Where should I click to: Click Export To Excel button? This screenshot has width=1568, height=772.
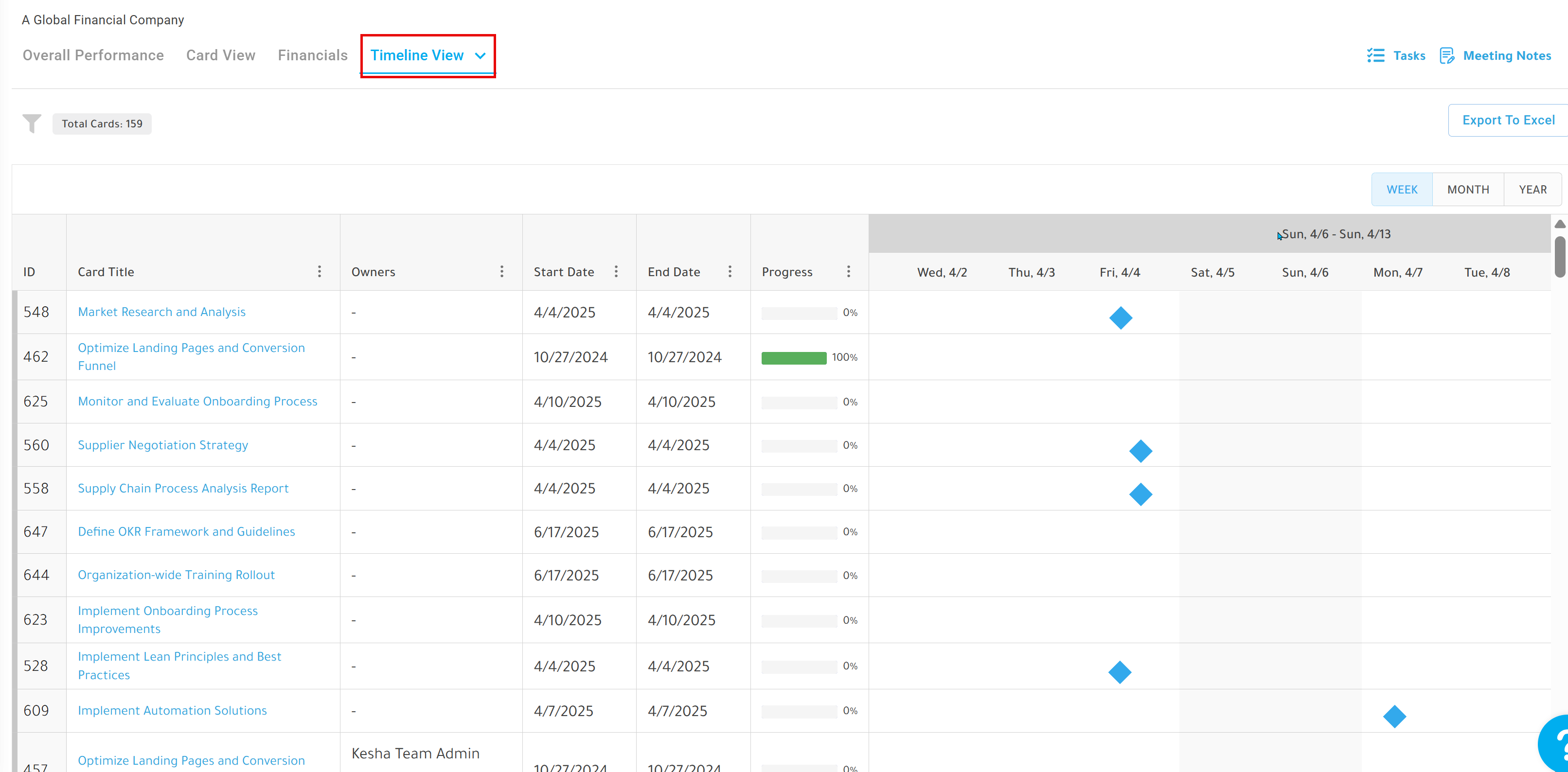1508,120
